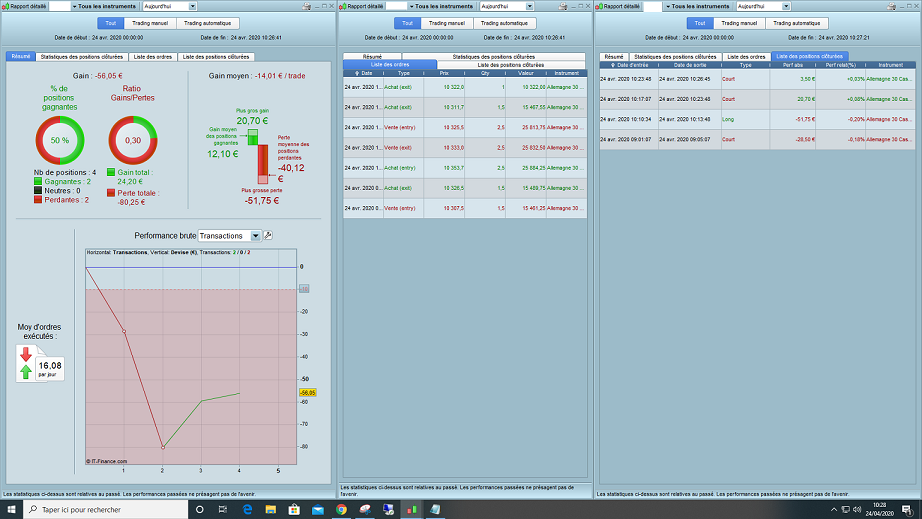Show hidden system tray icons
The height and width of the screenshot is (519, 922).
(833, 510)
